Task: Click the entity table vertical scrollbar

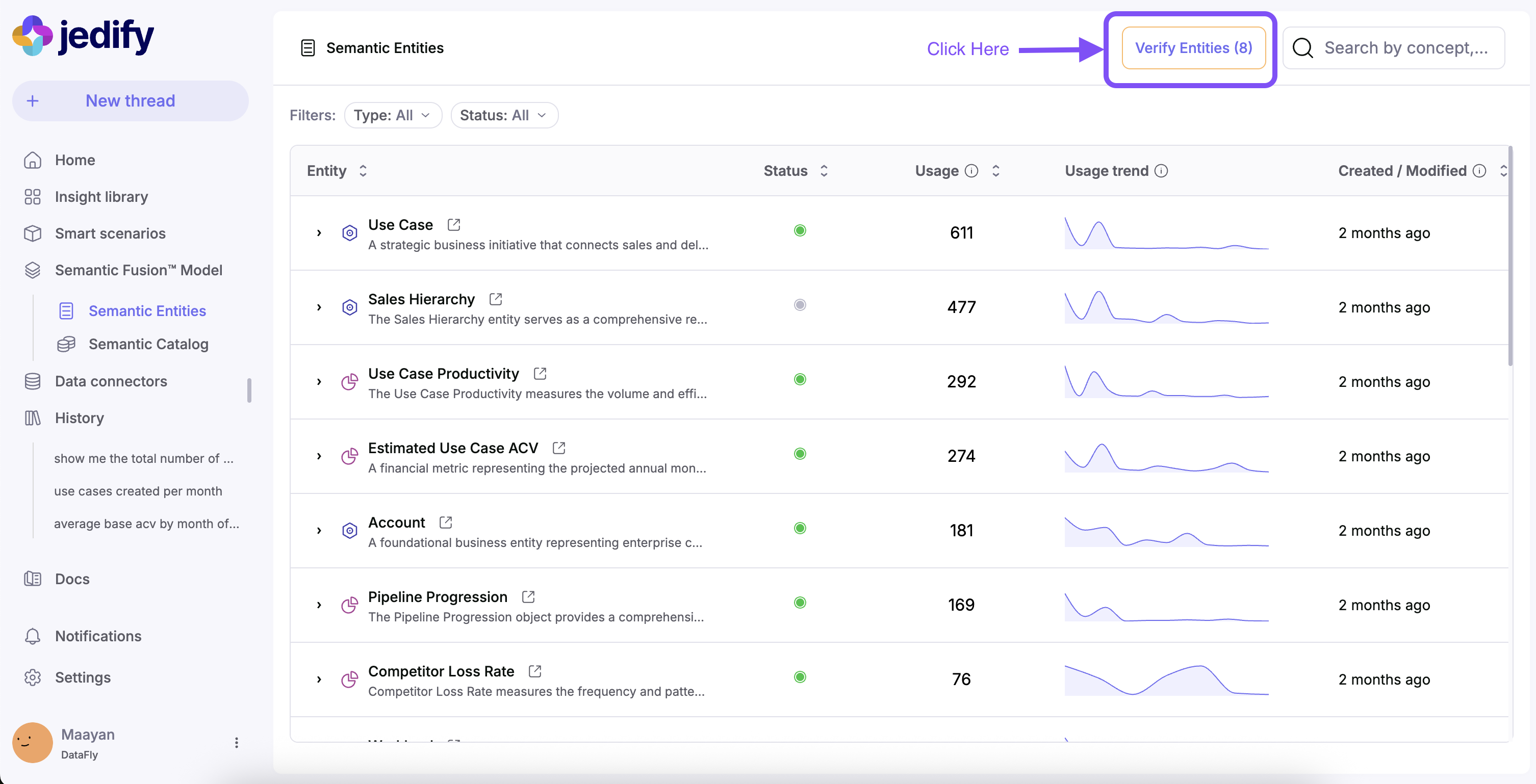Action: (1510, 256)
